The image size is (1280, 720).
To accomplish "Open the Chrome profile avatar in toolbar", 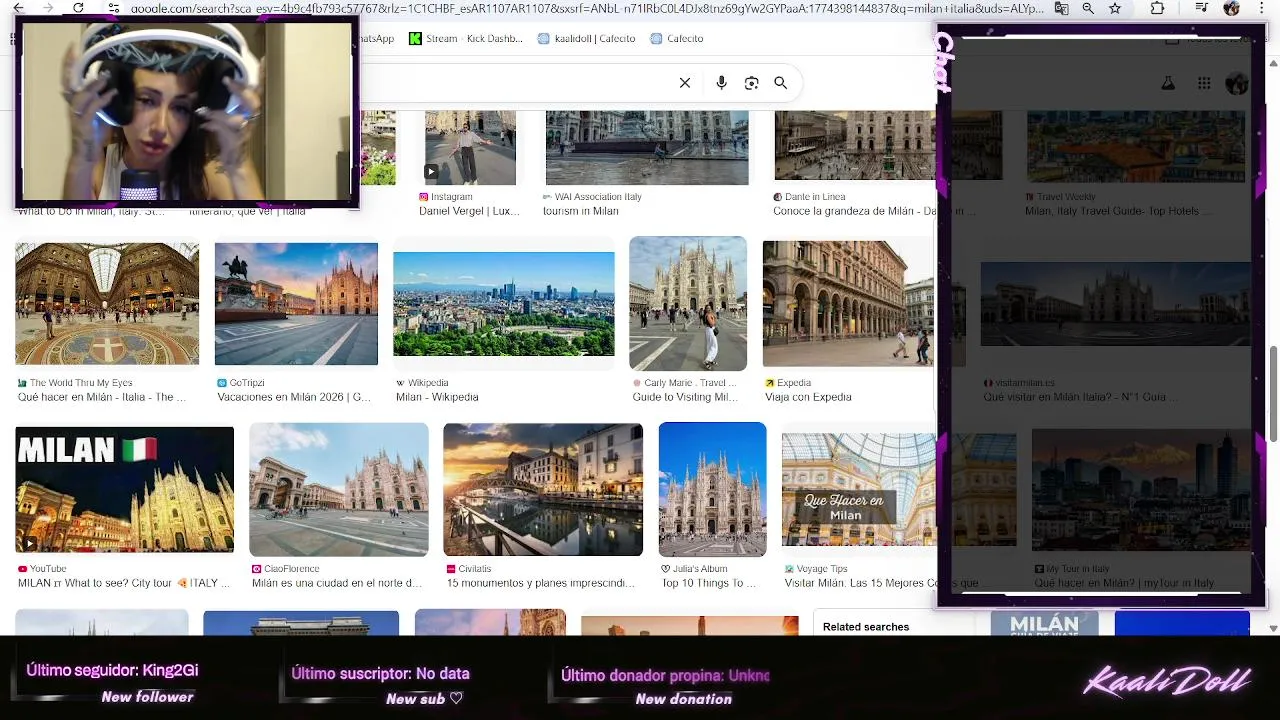I will point(1232,8).
